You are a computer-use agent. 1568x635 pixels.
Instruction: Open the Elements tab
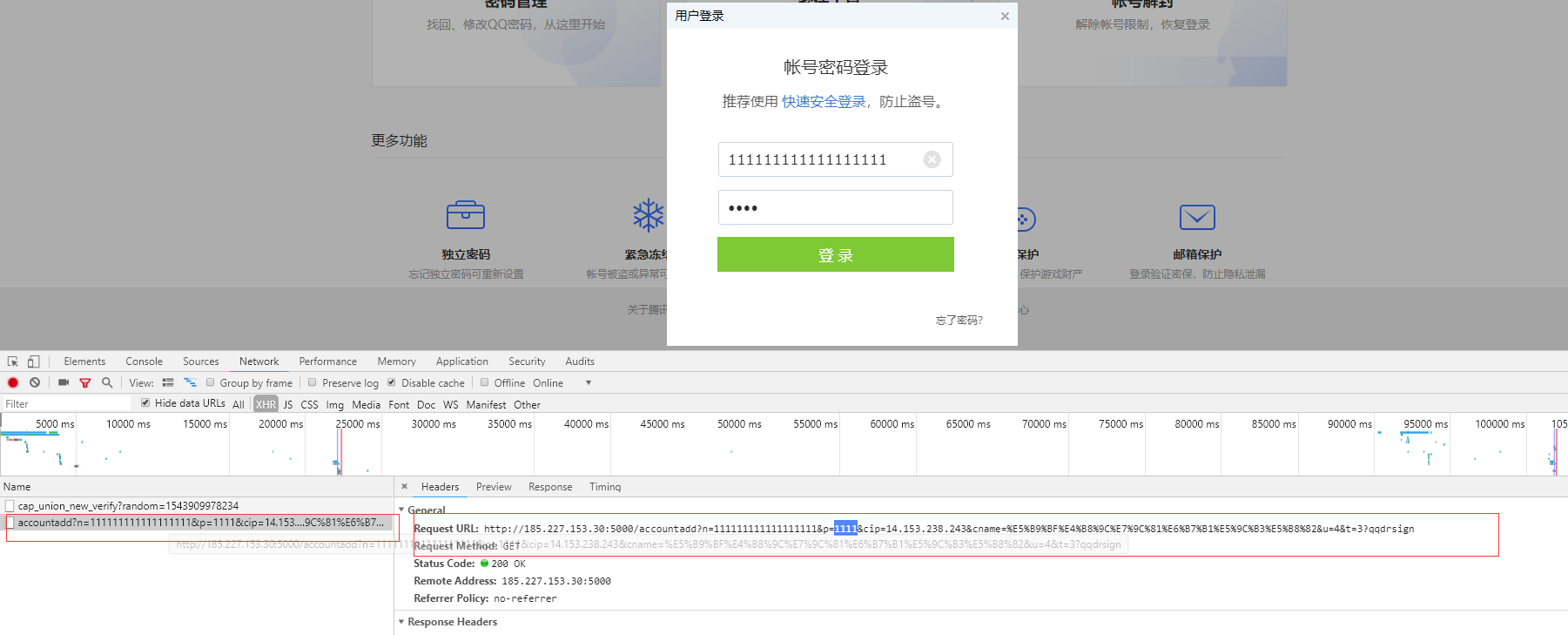[84, 361]
